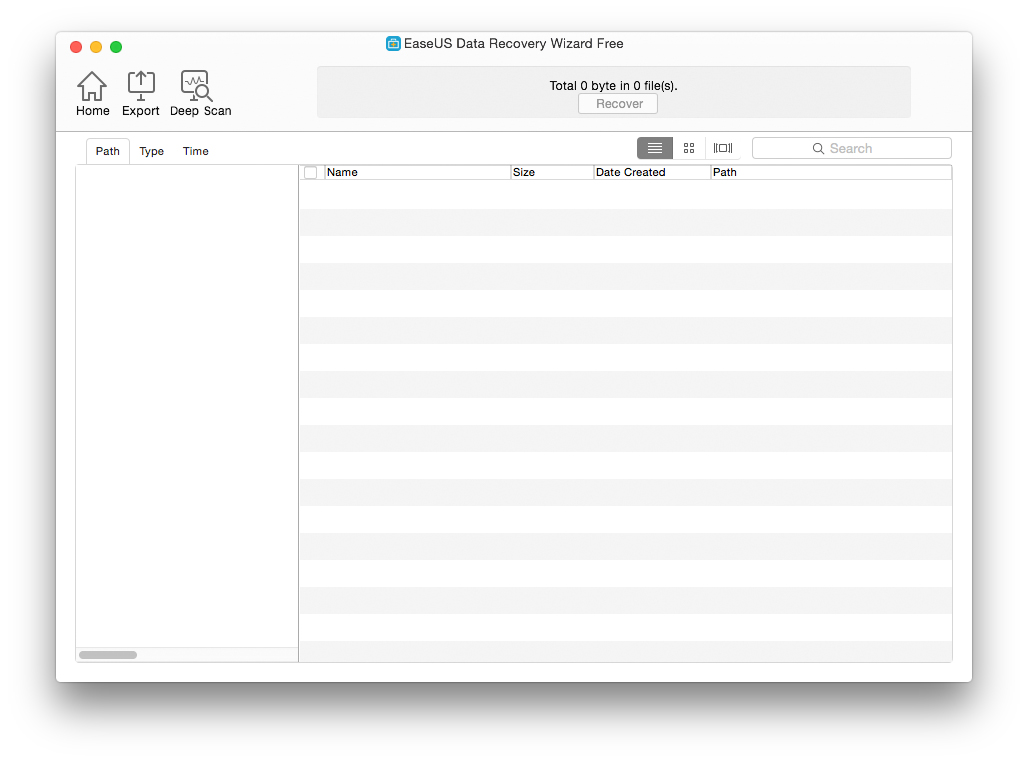This screenshot has height=762, width=1028.
Task: Click the EaseUS app icon in title
Action: coord(393,44)
